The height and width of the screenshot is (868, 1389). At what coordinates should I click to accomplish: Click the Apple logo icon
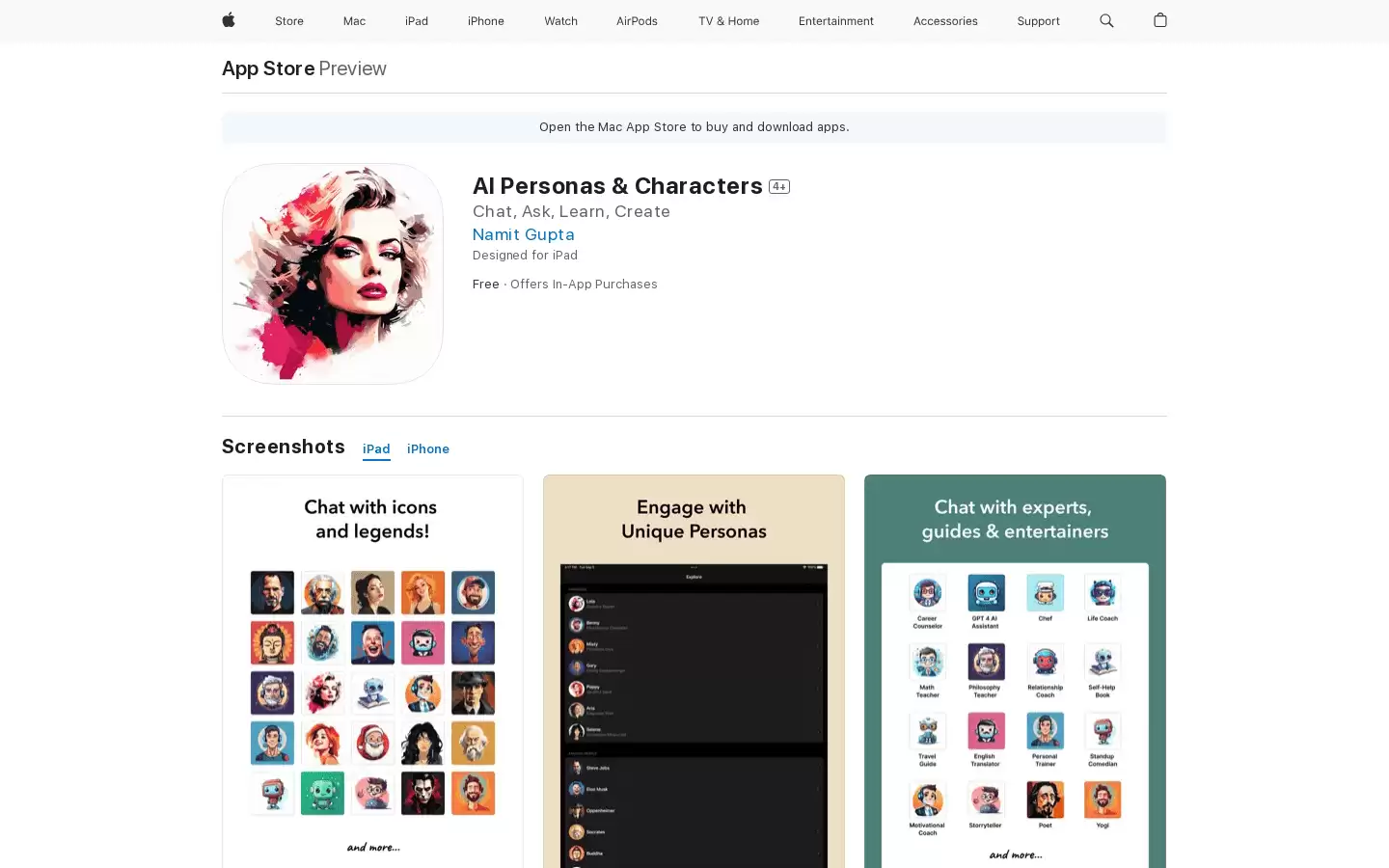click(229, 20)
